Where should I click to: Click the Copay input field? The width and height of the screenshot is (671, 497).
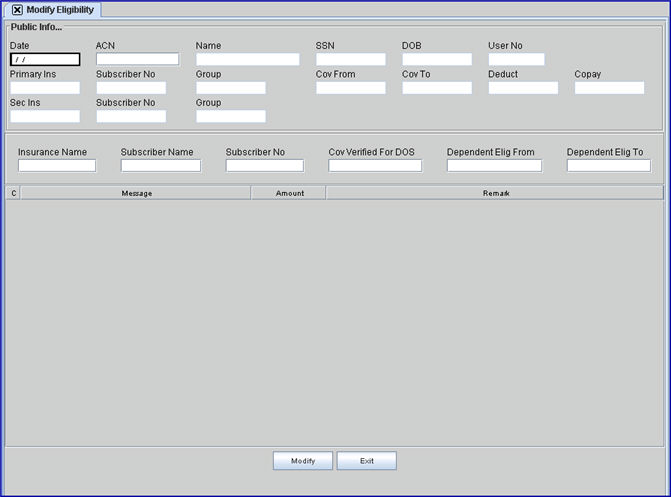coord(609,88)
